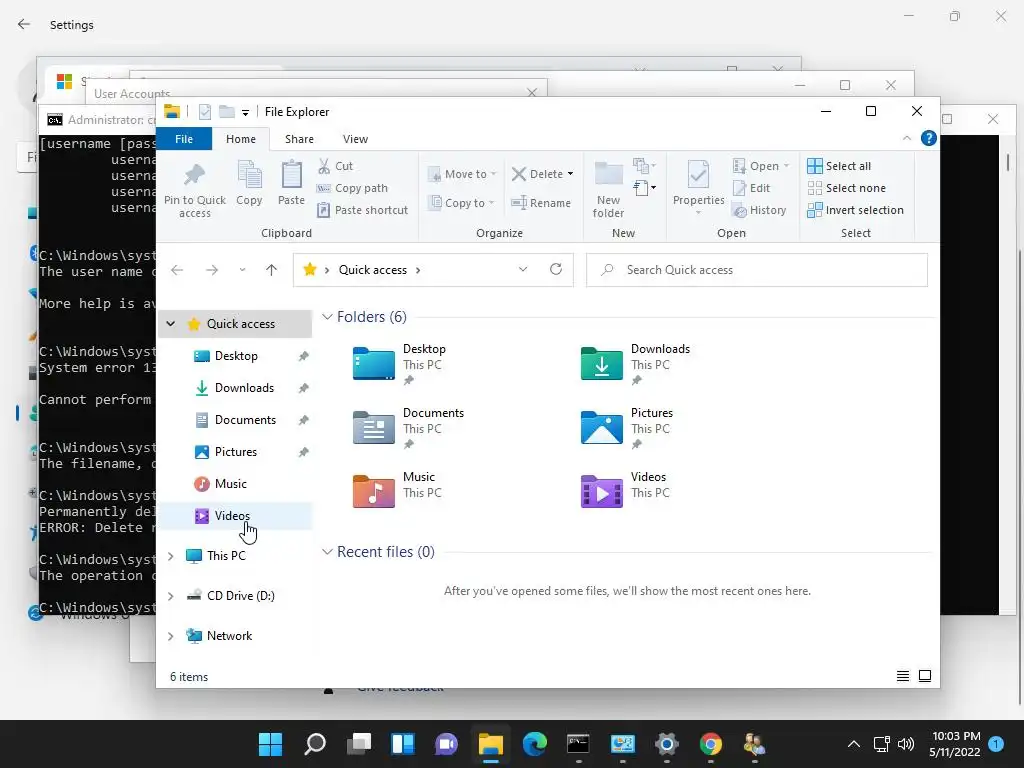Select Documents in the navigation pane

point(235,419)
